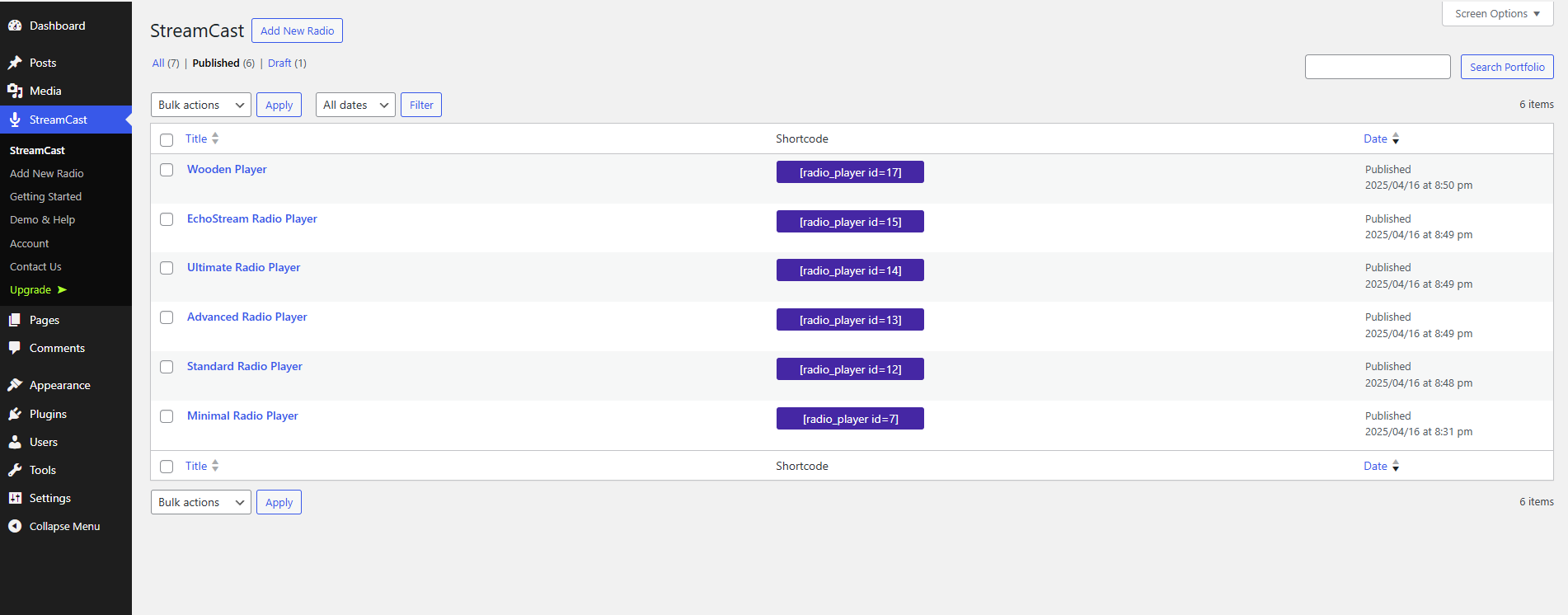
Task: Show the All (7) filter view
Action: click(x=166, y=63)
